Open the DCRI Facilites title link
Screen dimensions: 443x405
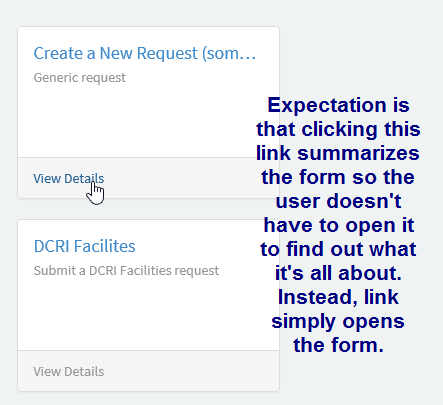pyautogui.click(x=85, y=246)
